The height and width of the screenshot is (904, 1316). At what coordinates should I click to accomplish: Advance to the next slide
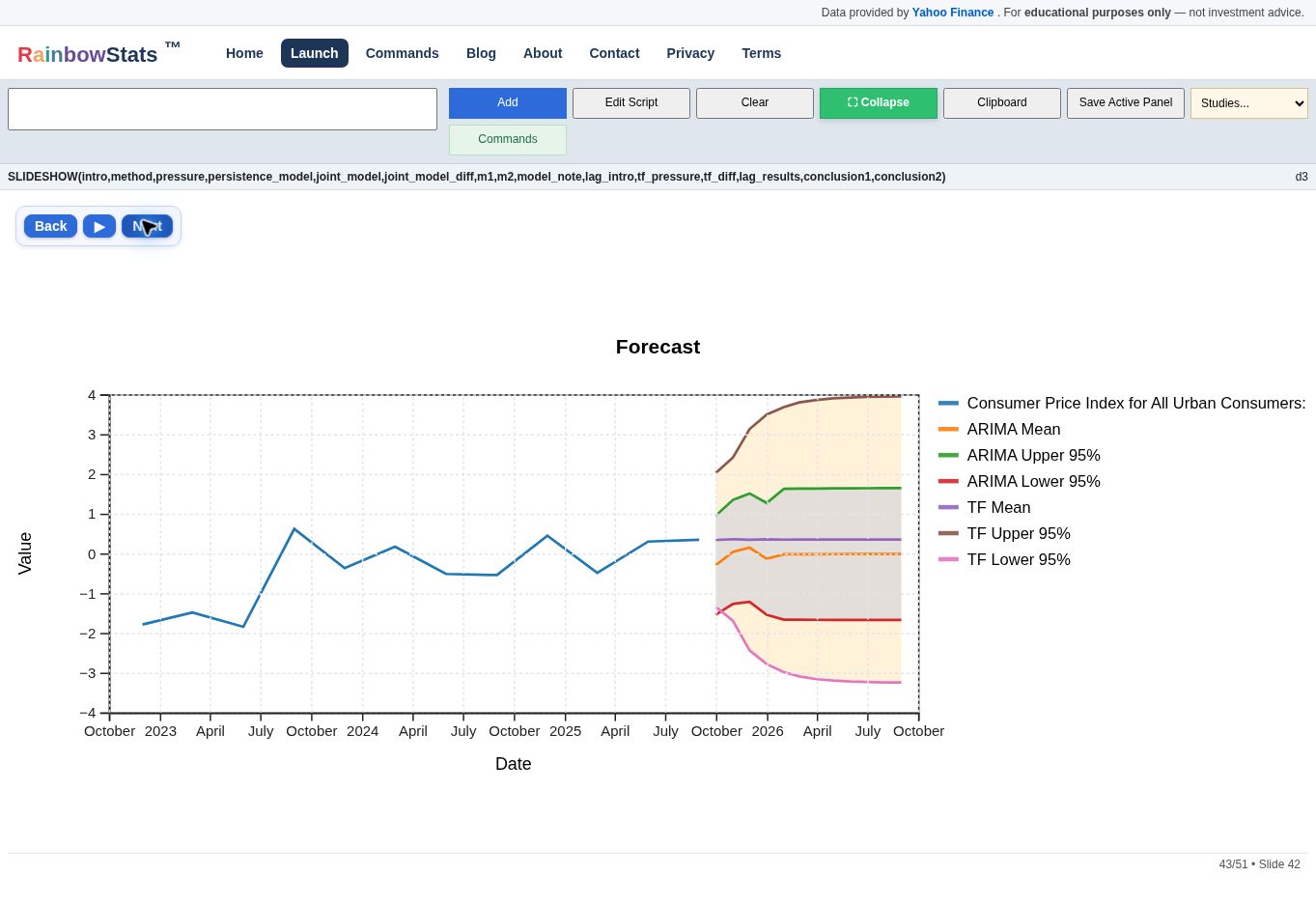[x=147, y=226]
